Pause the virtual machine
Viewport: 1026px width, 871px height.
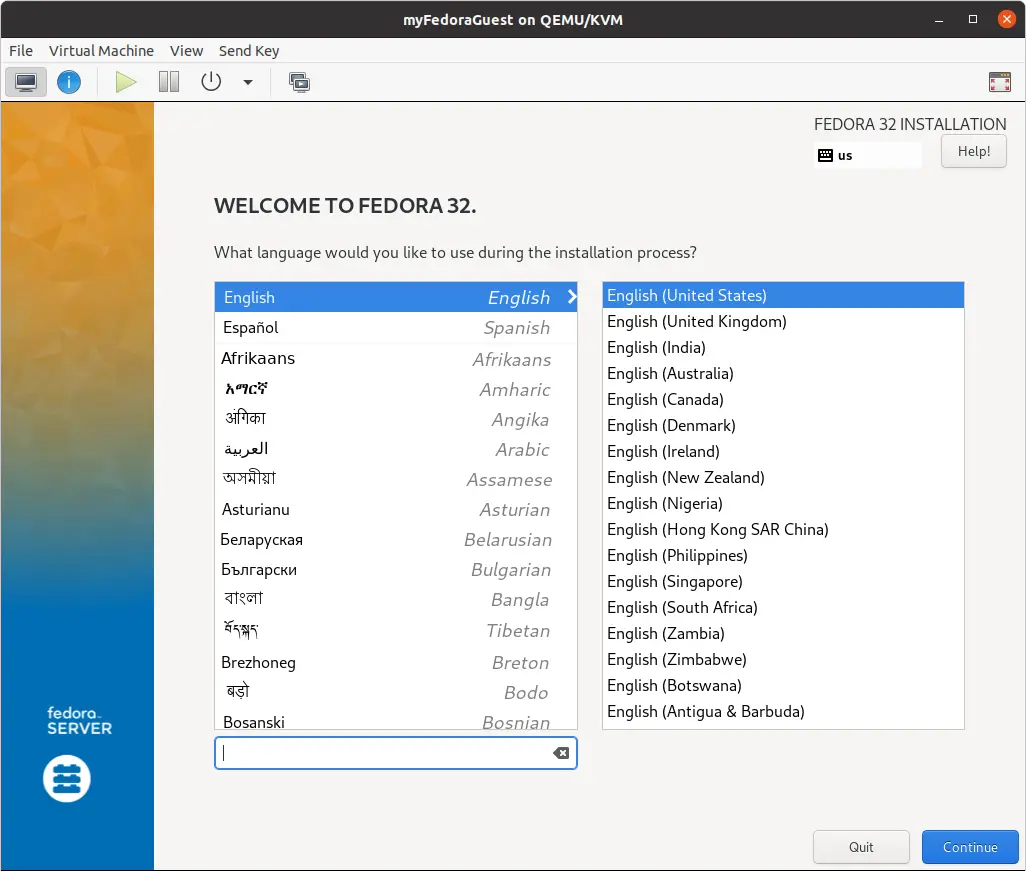tap(169, 82)
